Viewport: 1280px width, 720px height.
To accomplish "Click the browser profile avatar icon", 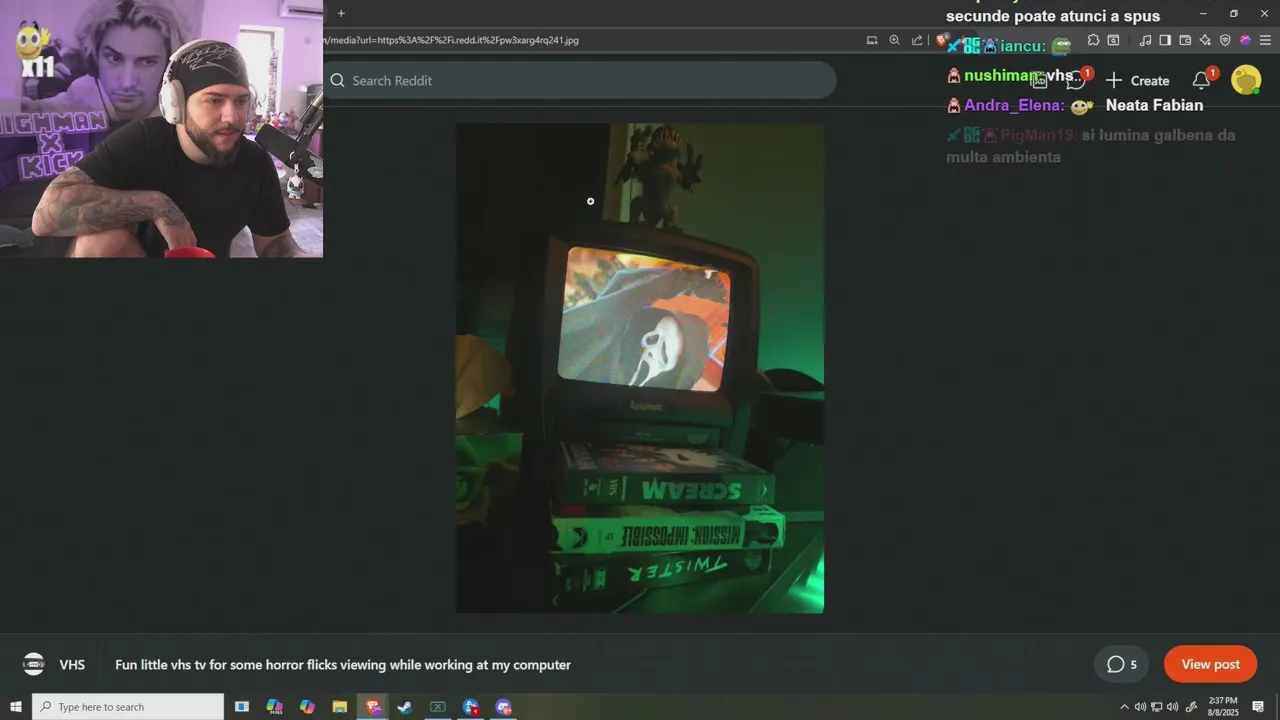I will (1245, 40).
